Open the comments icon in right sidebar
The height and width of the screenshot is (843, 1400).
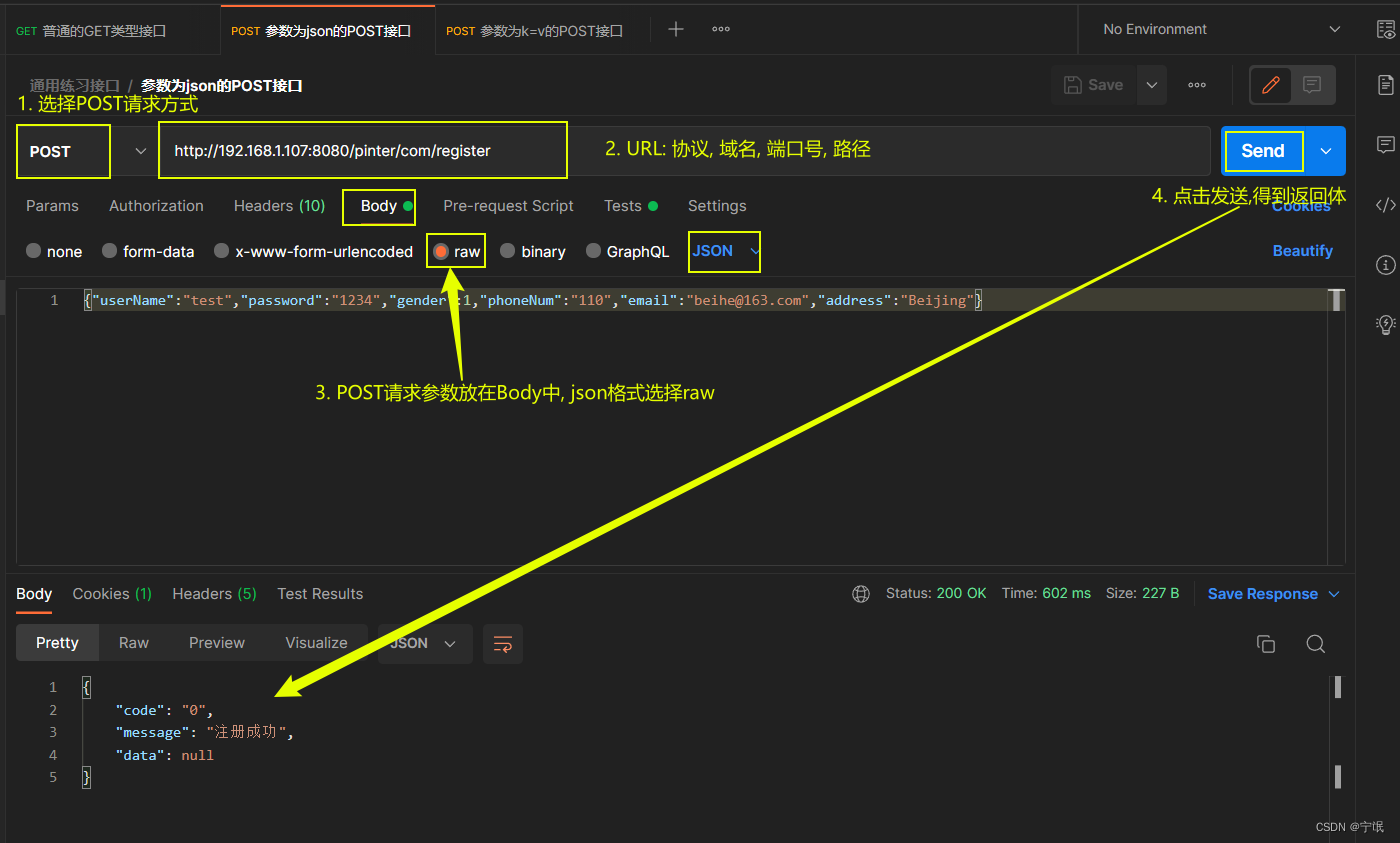tap(1385, 145)
